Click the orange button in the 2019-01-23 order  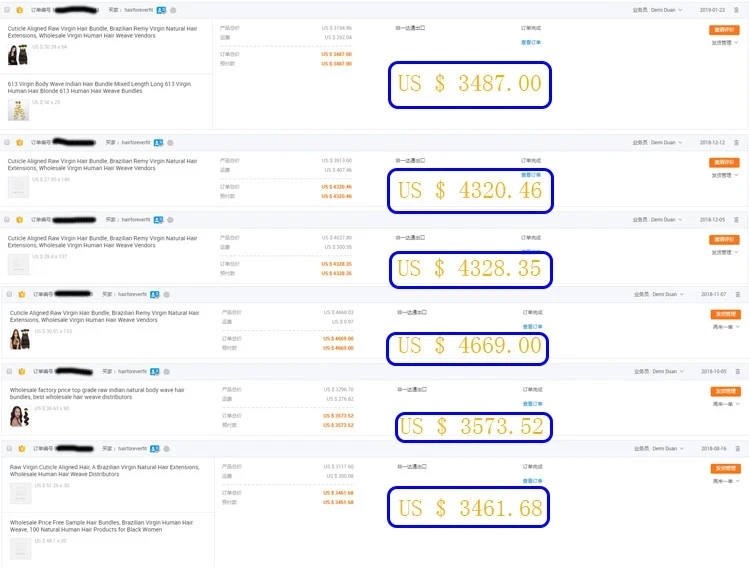click(x=724, y=30)
